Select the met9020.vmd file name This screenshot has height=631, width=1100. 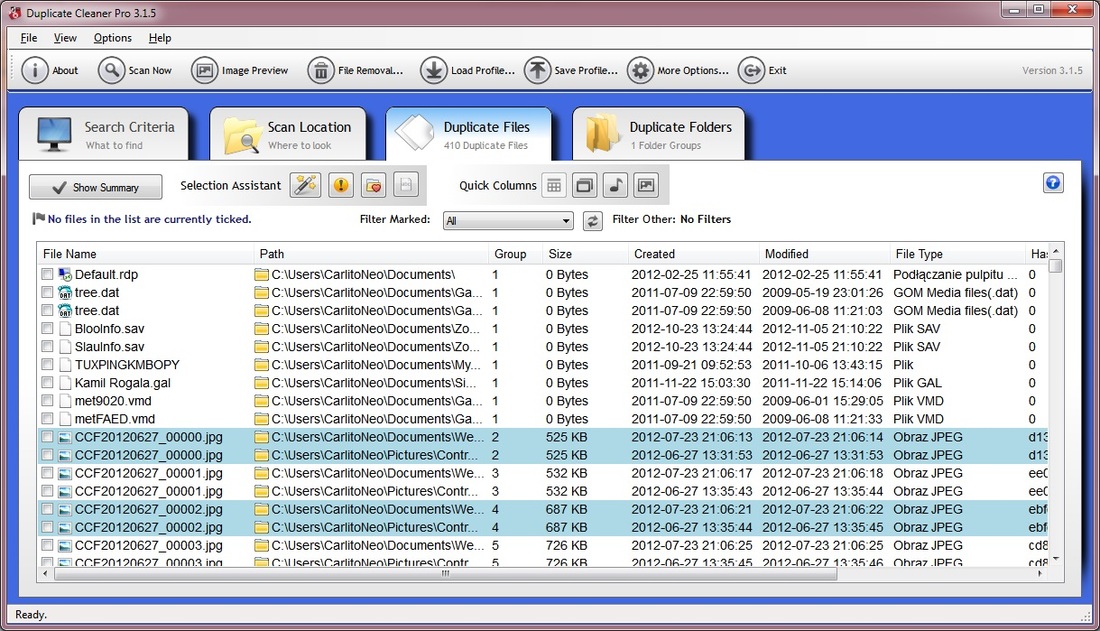tap(113, 401)
